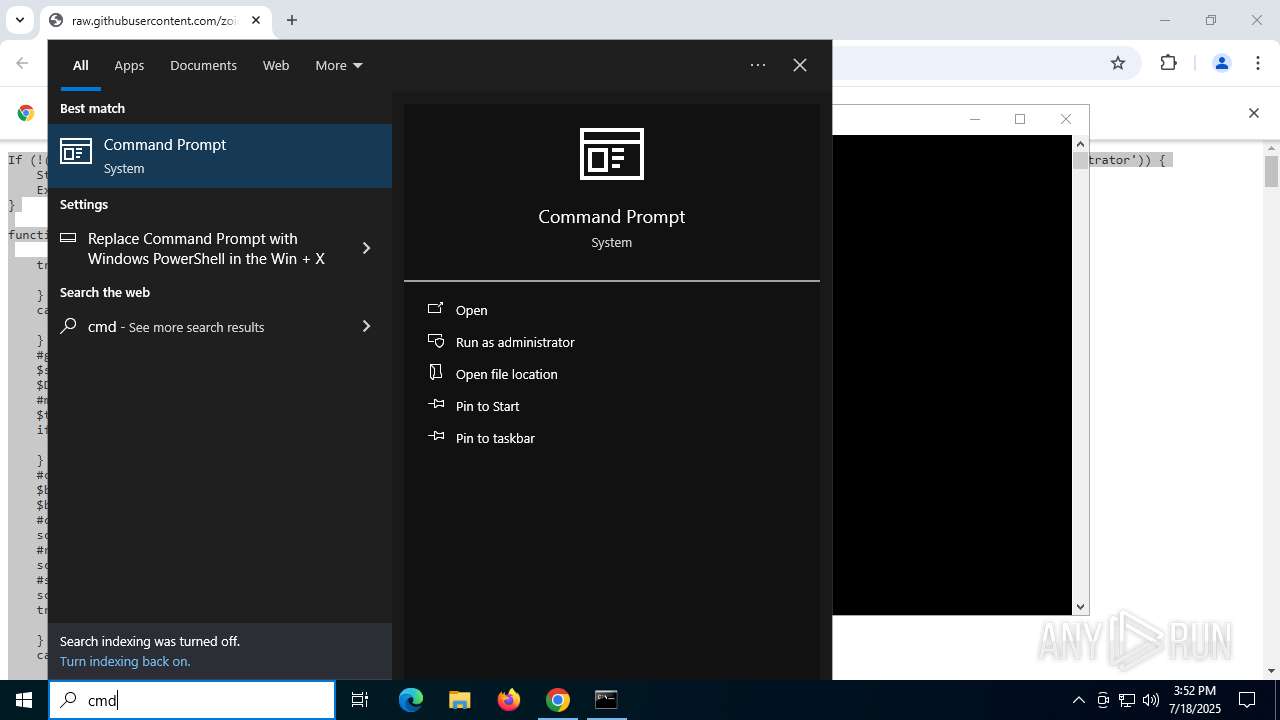Expand the More filter dropdown
The height and width of the screenshot is (720, 1280).
[339, 65]
